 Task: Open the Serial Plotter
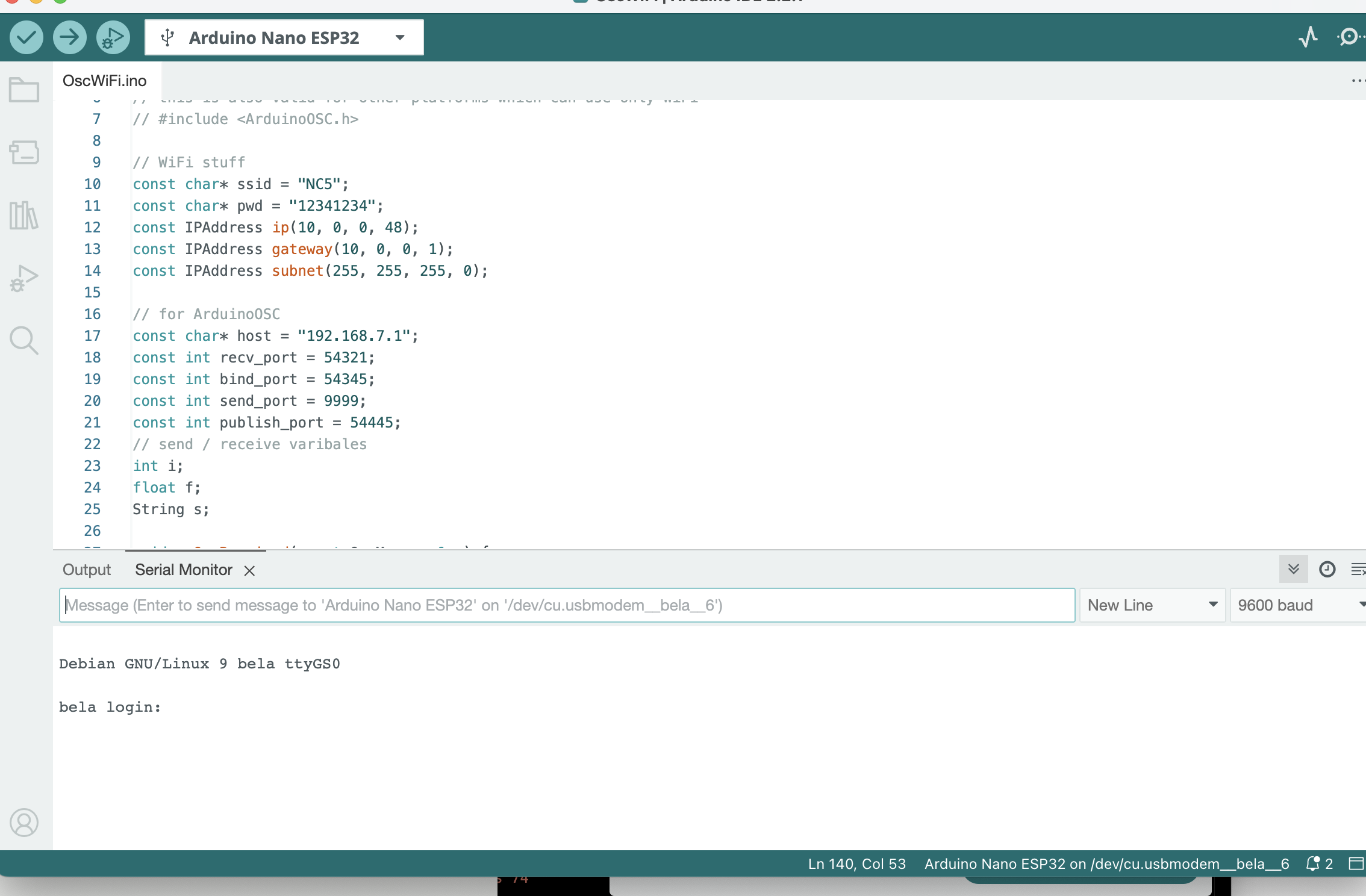(x=1308, y=37)
